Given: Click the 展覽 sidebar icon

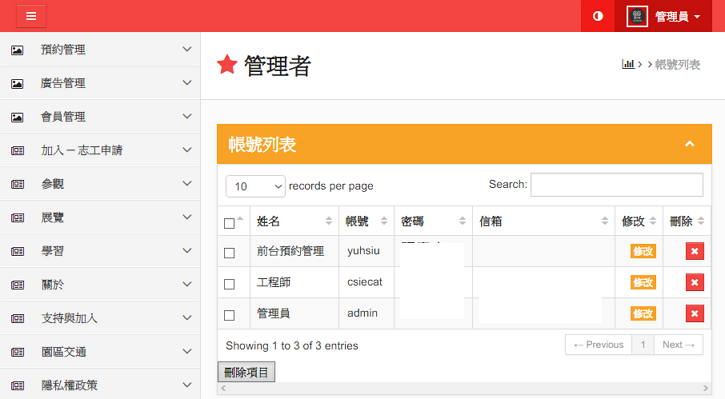Looking at the screenshot, I should click(17, 218).
